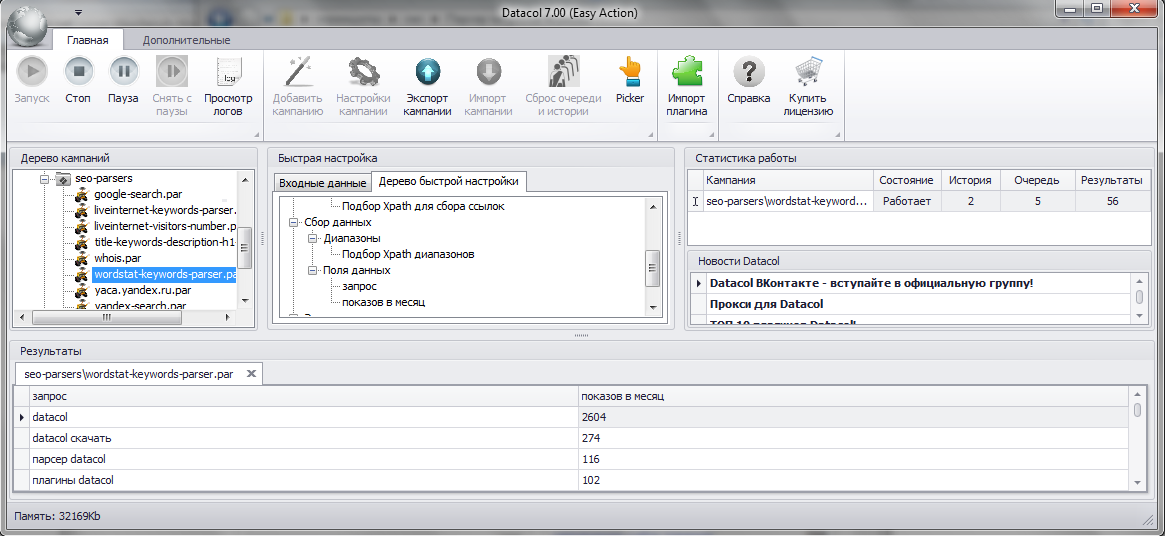Click Состояние column header
Viewport: 1165px width, 536px height.
coord(906,180)
